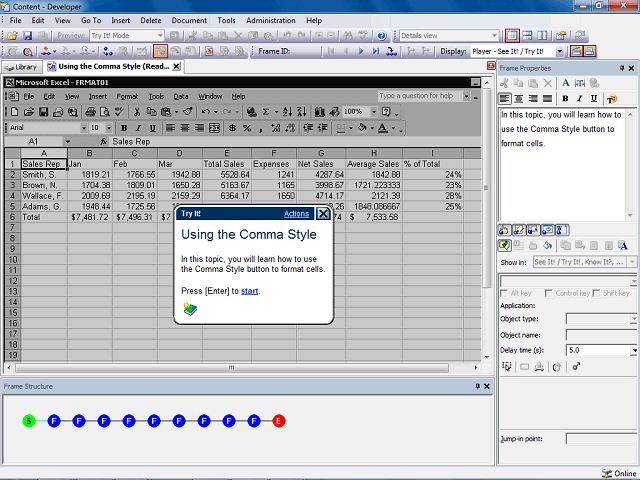Open the Document menu

(x=189, y=20)
